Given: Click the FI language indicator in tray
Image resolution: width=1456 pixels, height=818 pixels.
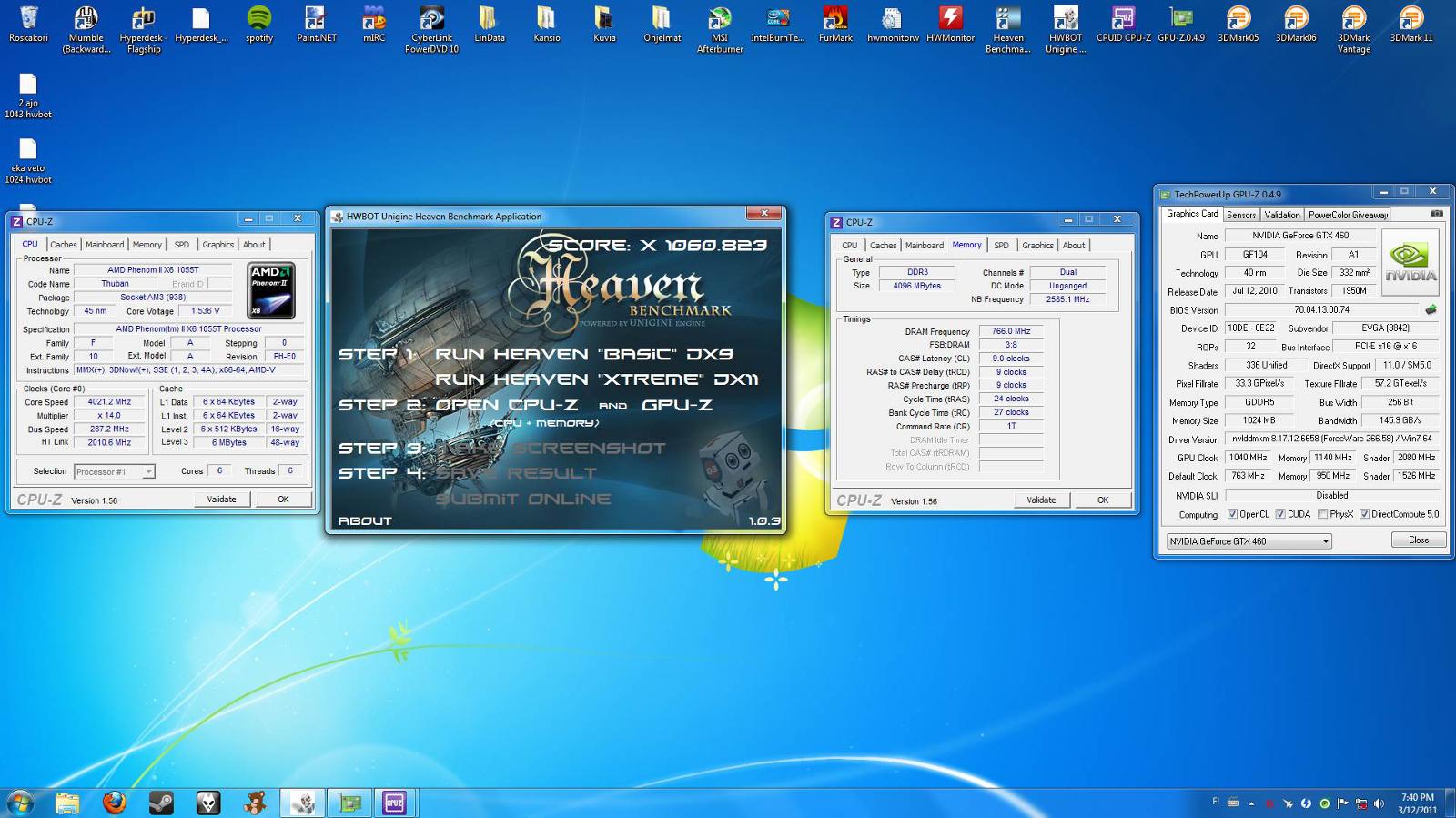Looking at the screenshot, I should [1216, 802].
